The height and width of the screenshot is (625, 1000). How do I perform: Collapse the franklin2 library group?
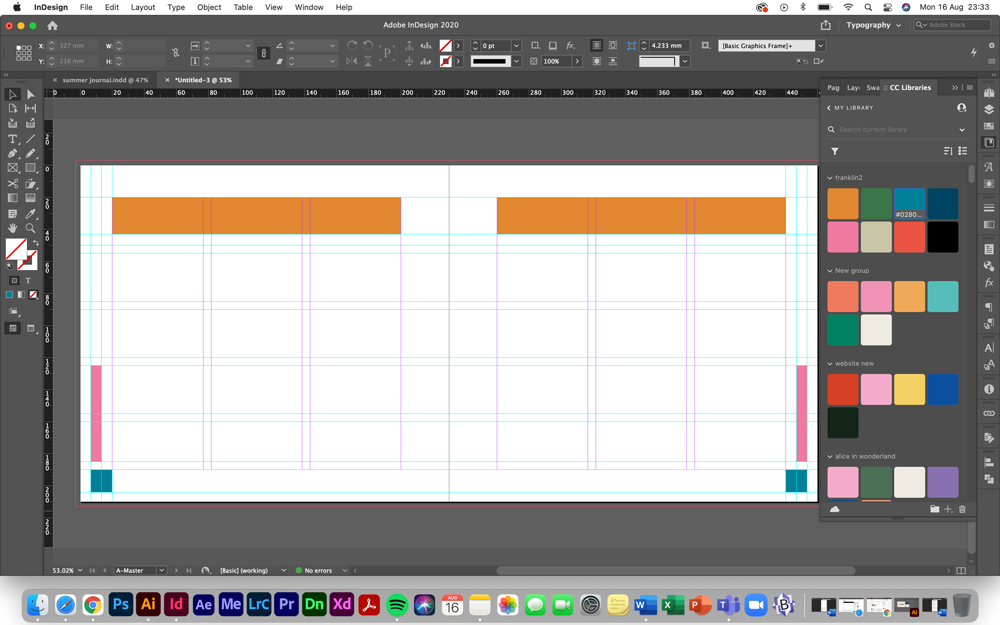pyautogui.click(x=829, y=178)
